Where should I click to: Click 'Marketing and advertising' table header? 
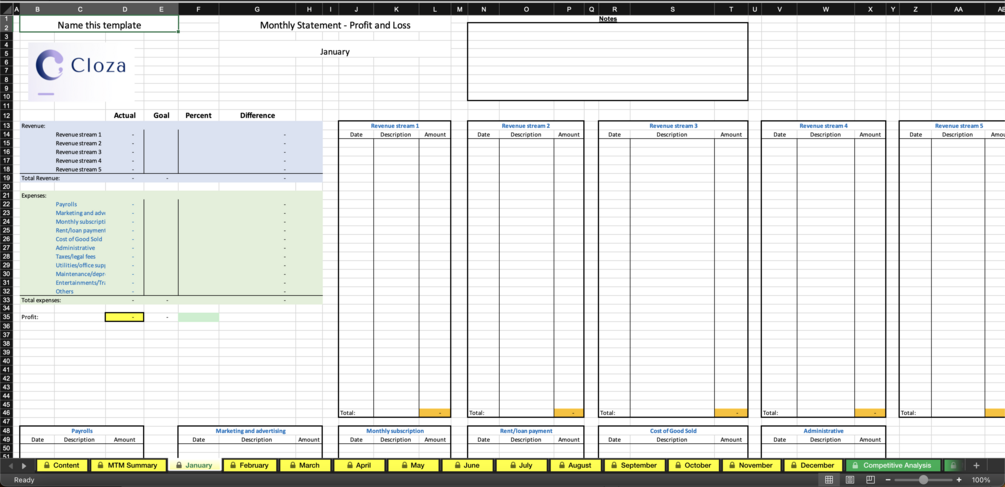coord(251,431)
